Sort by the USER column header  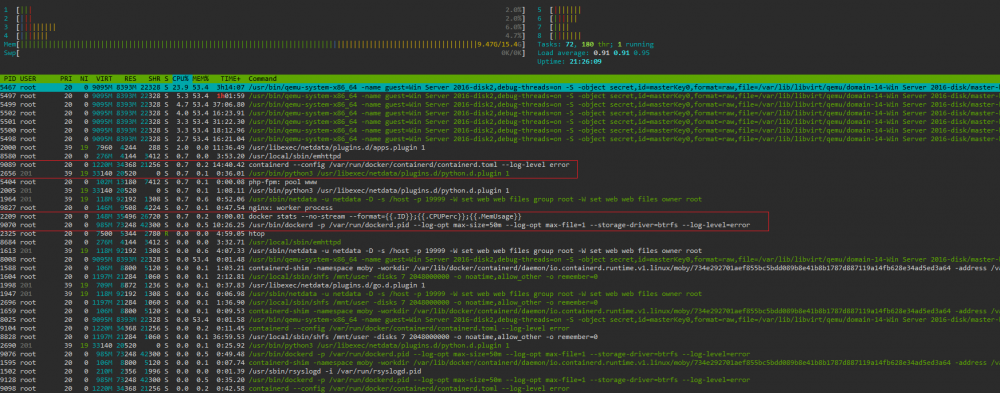tap(28, 78)
